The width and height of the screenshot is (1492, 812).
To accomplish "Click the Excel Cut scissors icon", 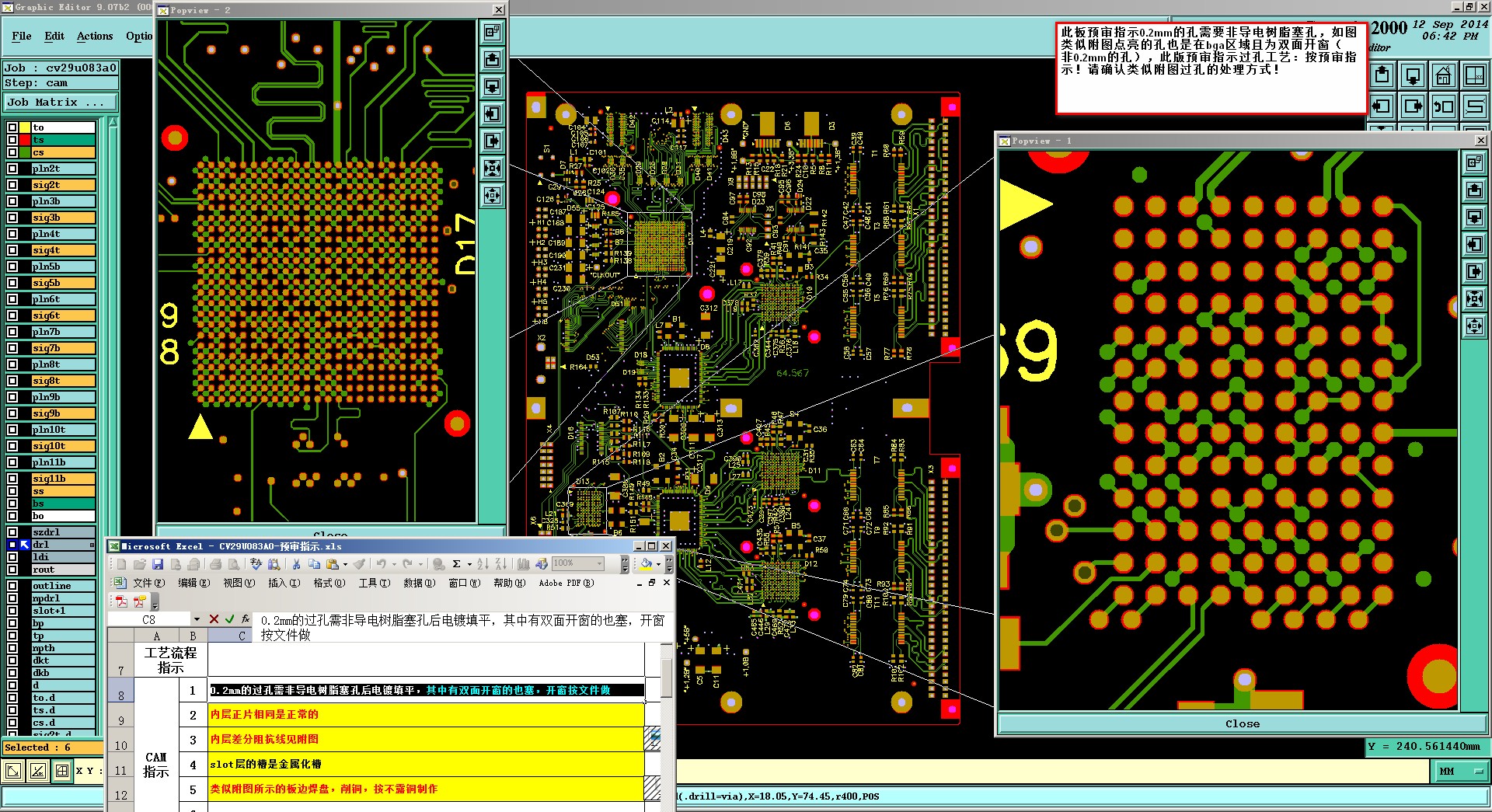I will point(296,564).
